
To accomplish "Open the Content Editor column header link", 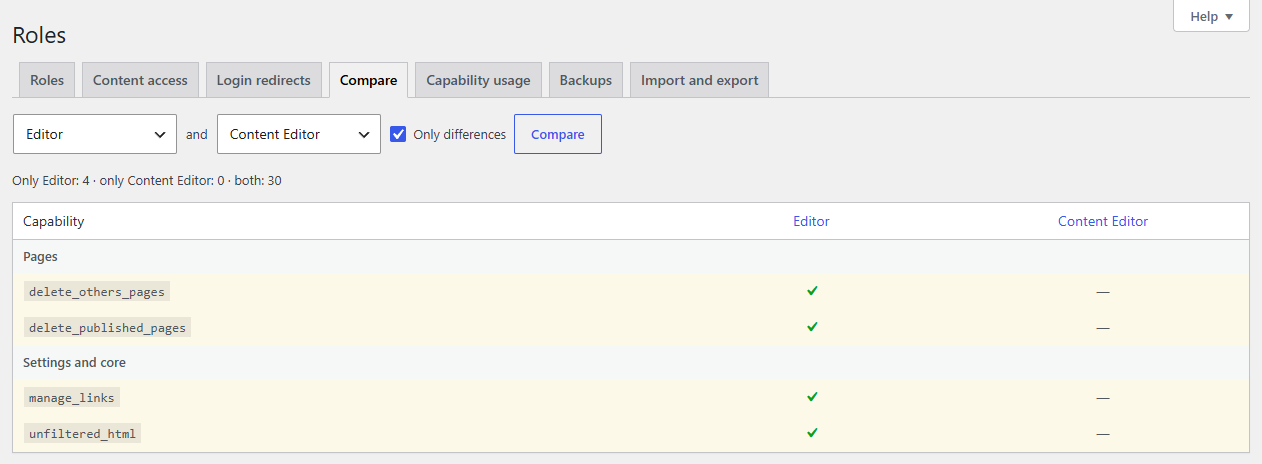I will point(1103,221).
